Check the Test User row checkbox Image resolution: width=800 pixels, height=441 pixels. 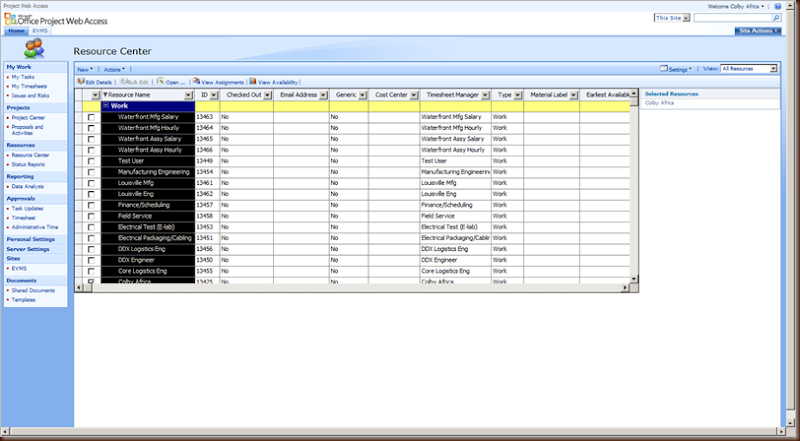[x=91, y=161]
